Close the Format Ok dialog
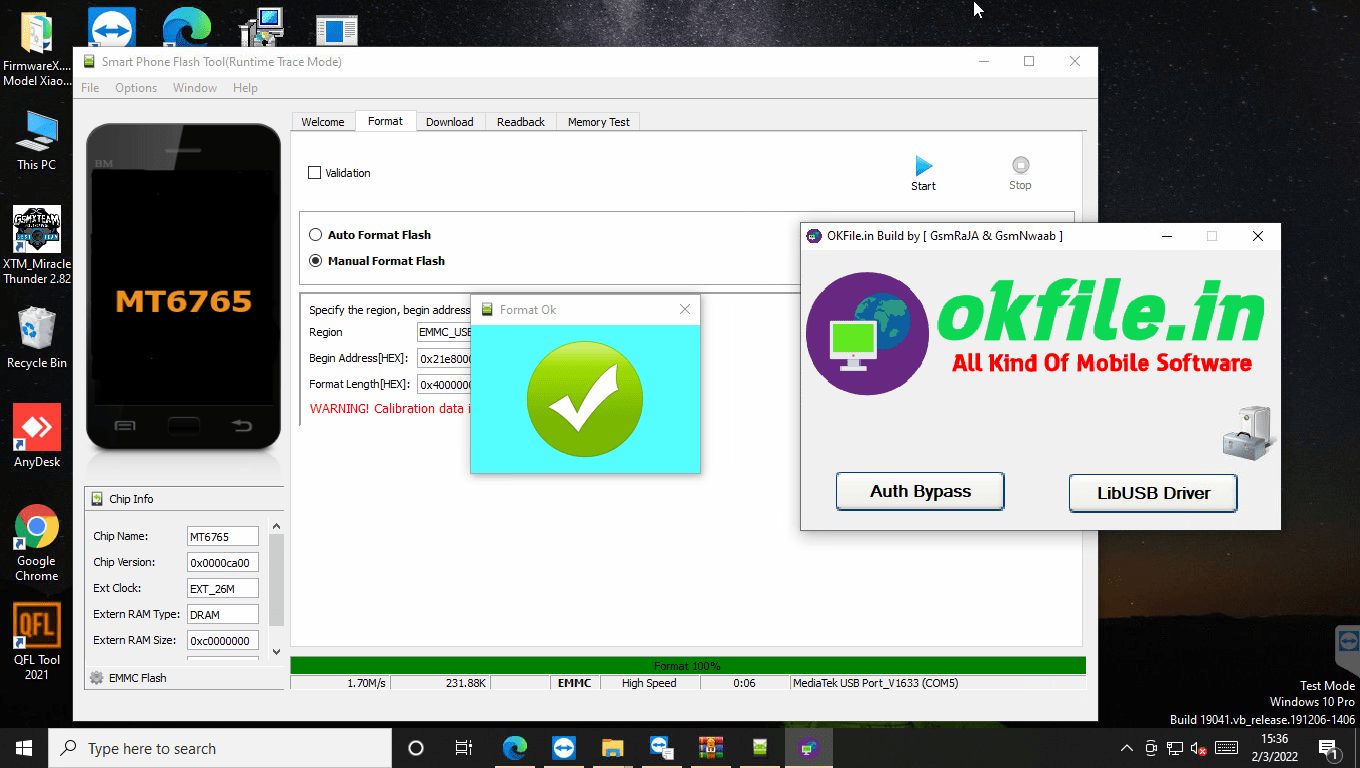 click(x=685, y=309)
